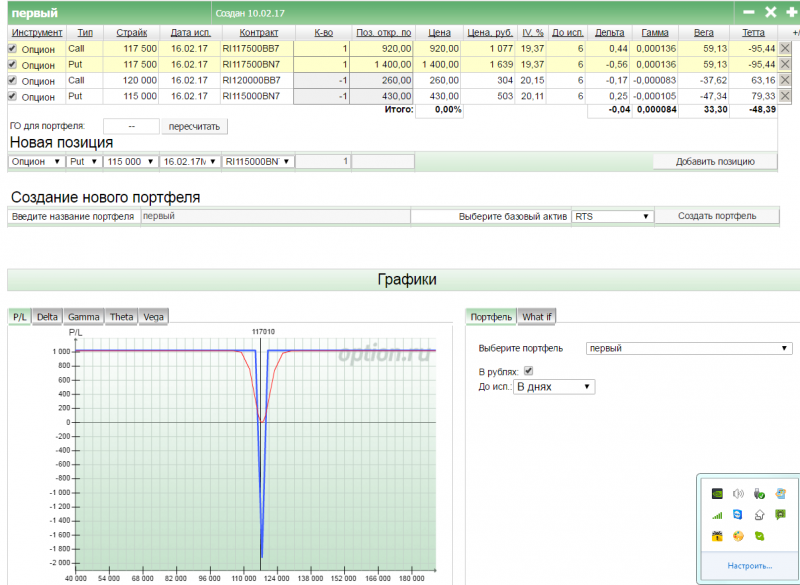Toggle the 'В рублях' checkbox
This screenshot has width=800, height=585.
pos(529,370)
